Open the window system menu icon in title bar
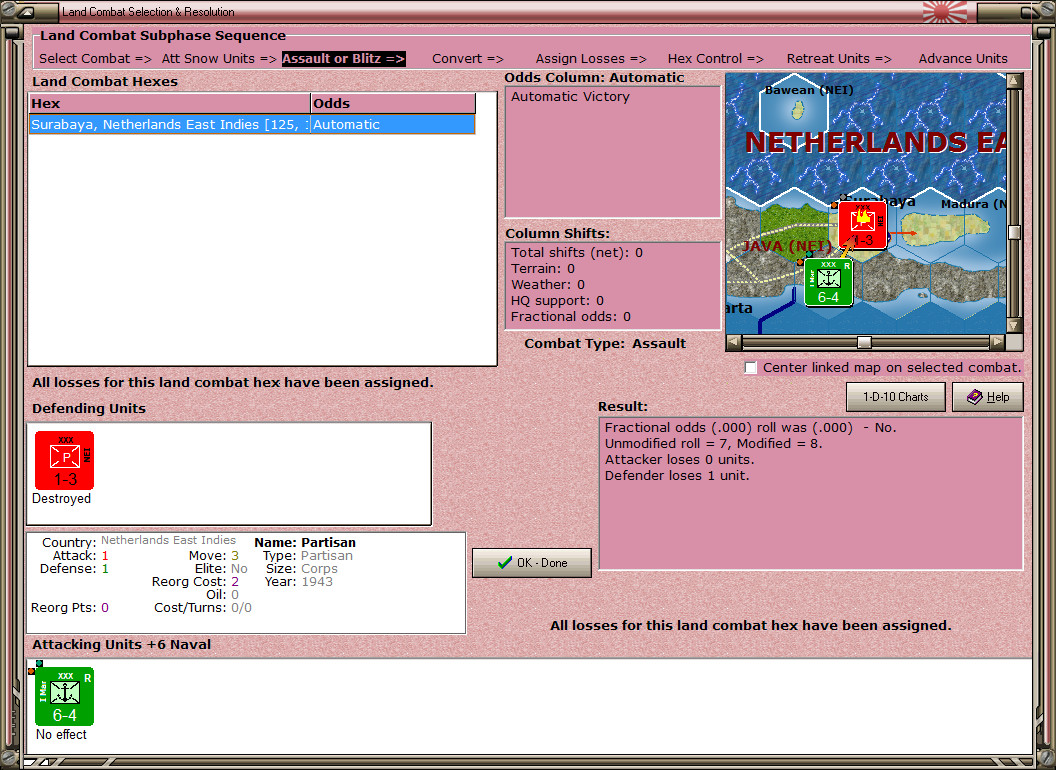This screenshot has height=770, width=1056. coord(27,11)
